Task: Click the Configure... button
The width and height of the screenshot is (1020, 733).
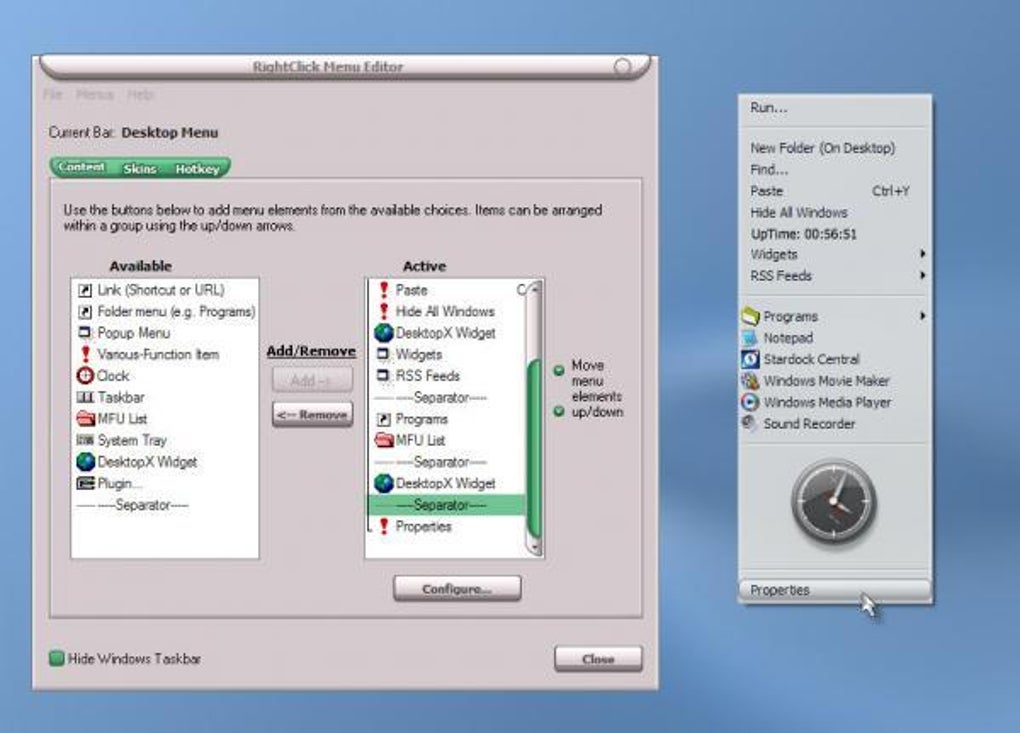Action: click(x=457, y=589)
